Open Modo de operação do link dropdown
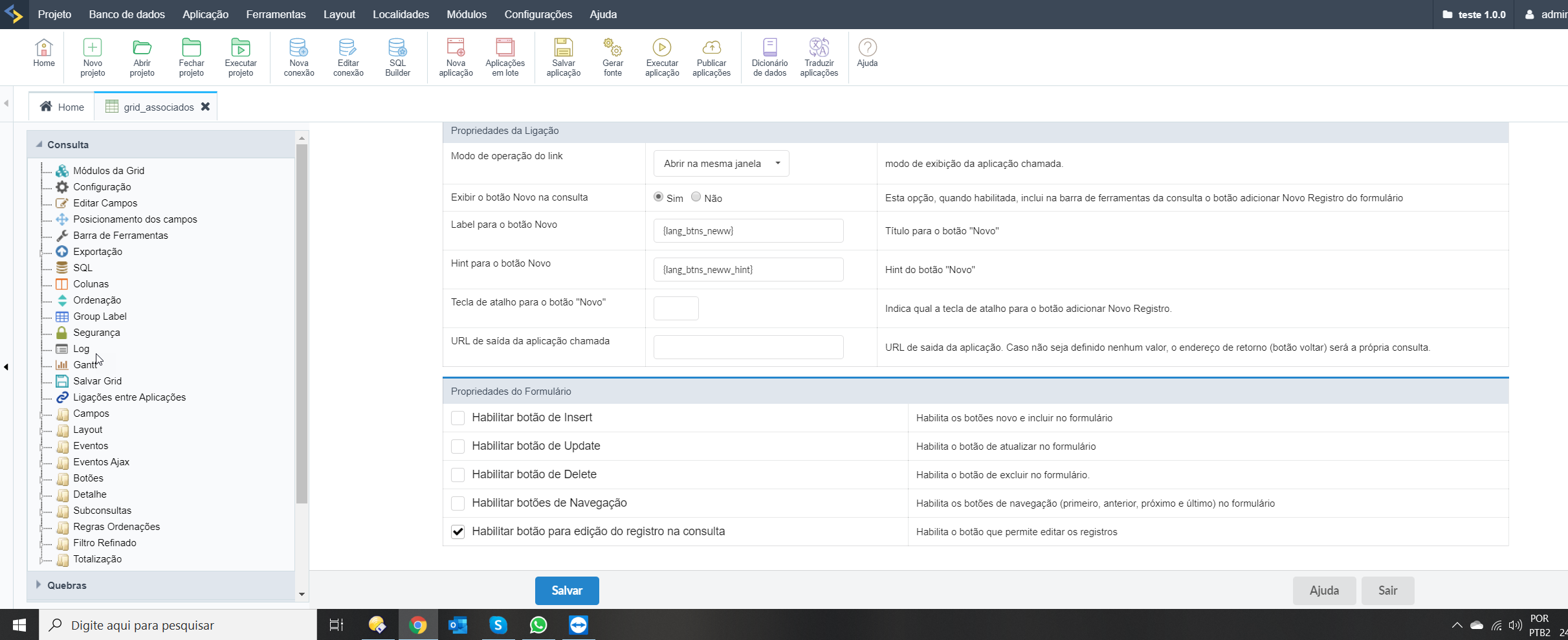The width and height of the screenshot is (1568, 640). (x=721, y=164)
